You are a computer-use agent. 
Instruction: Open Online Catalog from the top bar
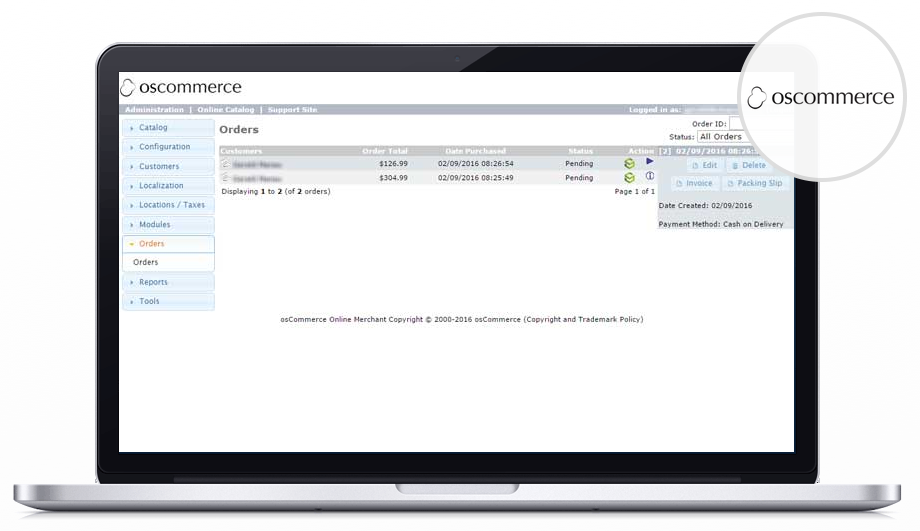pos(226,110)
